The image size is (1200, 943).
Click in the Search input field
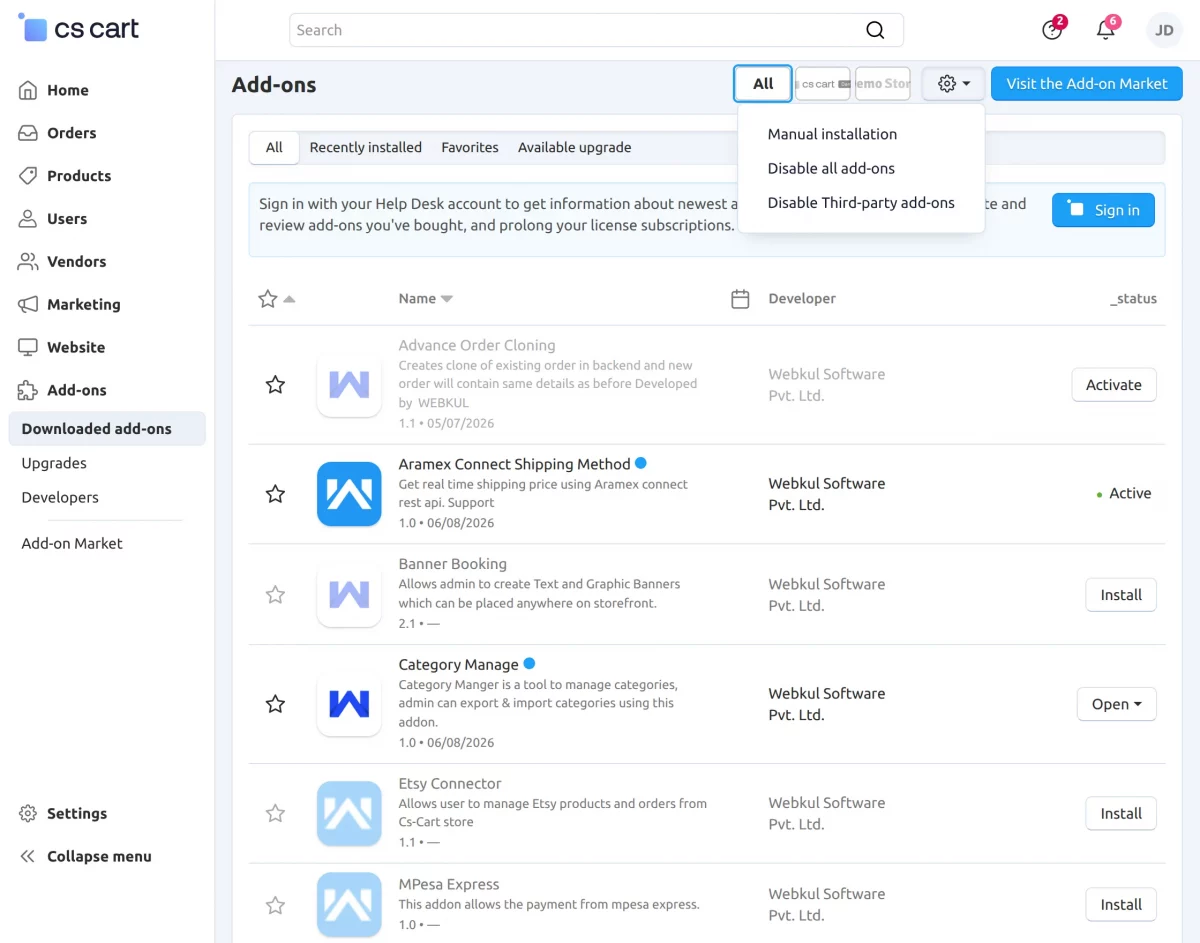tap(596, 30)
